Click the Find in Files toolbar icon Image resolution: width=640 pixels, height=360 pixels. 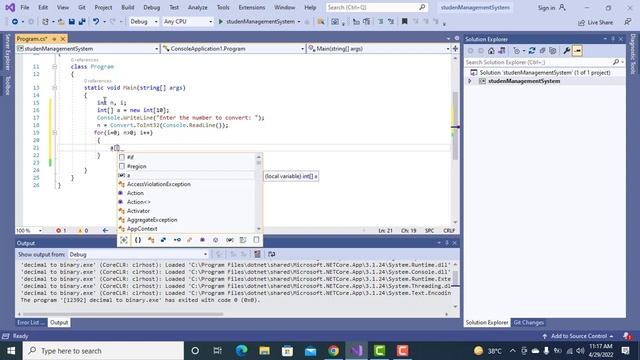321,22
